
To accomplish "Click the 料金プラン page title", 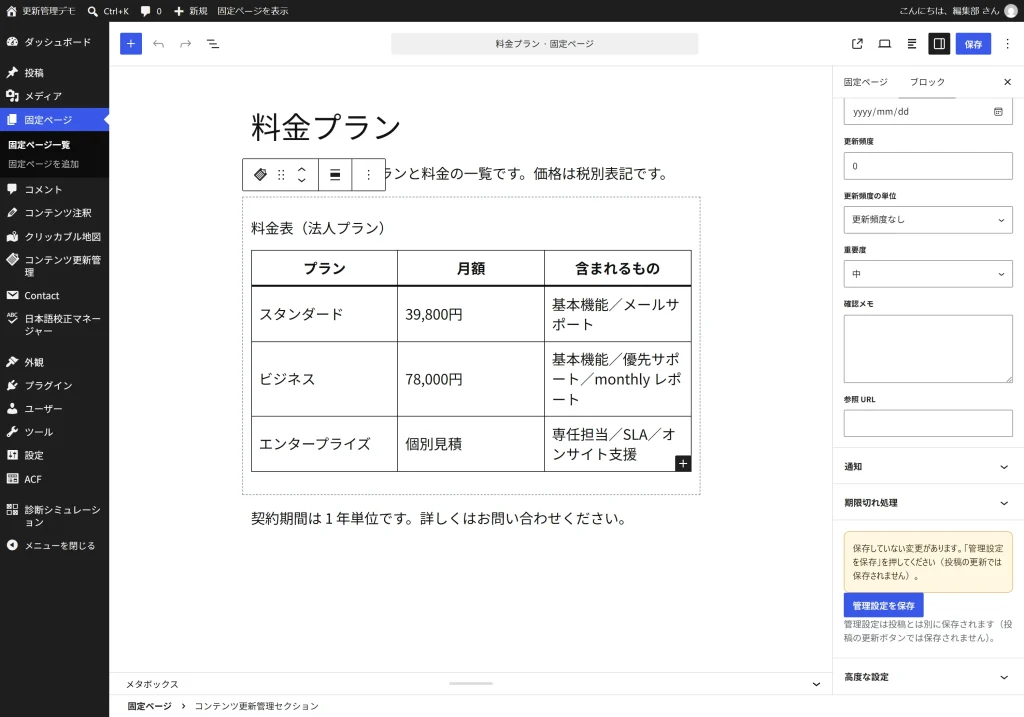I will pyautogui.click(x=326, y=127).
